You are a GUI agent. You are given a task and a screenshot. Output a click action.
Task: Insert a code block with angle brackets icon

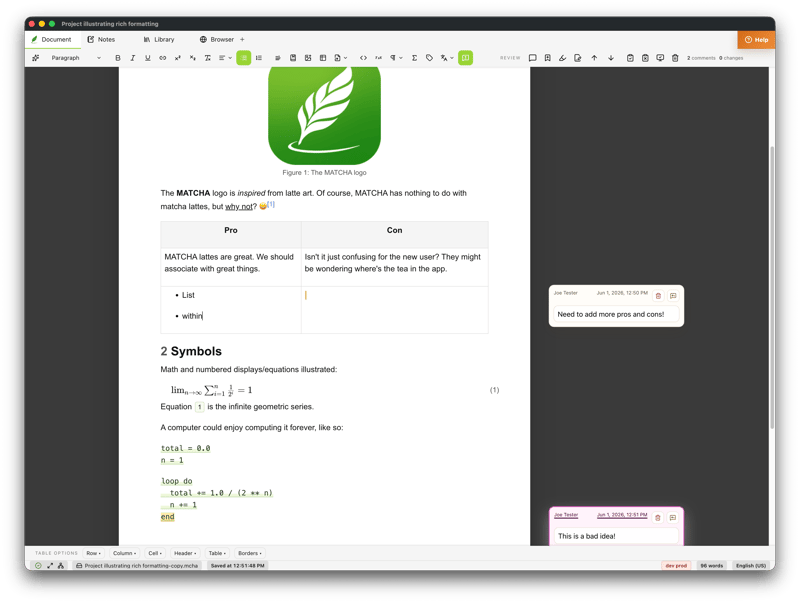[363, 58]
